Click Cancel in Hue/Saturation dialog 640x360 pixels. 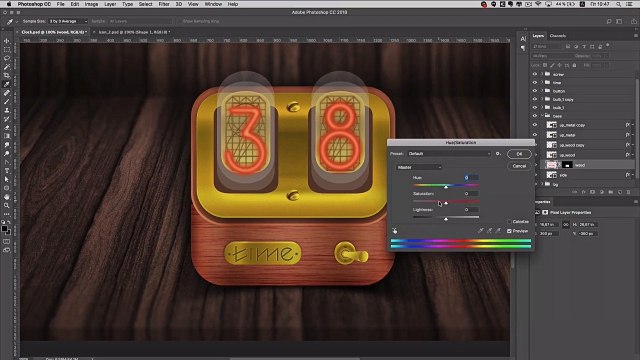519,166
